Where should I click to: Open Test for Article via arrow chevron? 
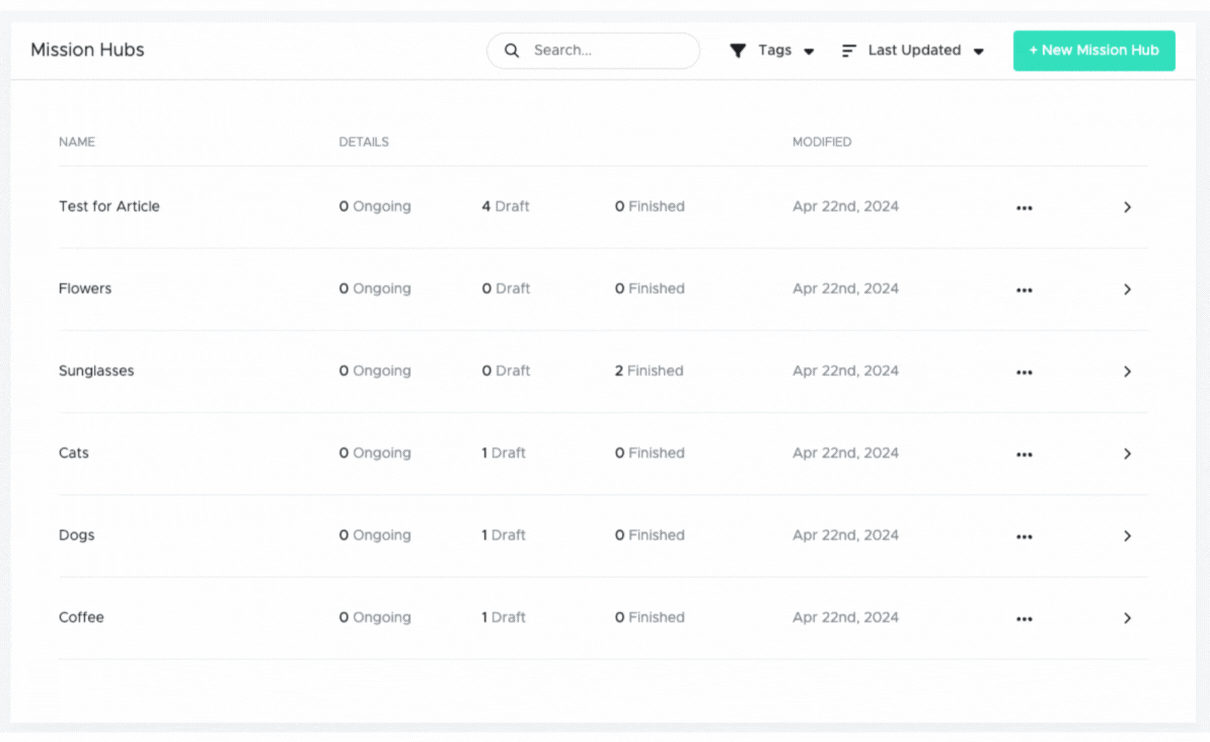pos(1127,207)
